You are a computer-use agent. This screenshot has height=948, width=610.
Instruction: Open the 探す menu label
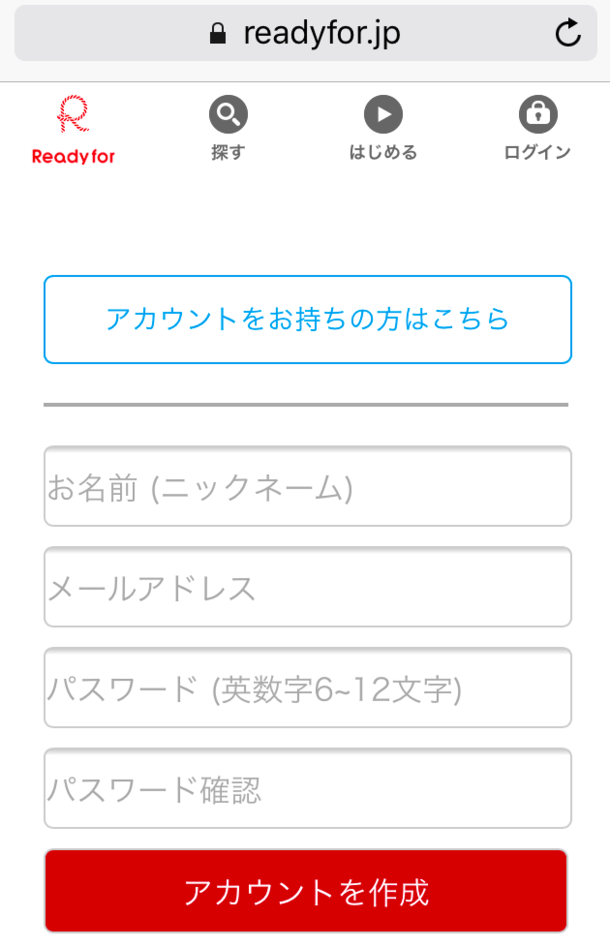point(228,153)
